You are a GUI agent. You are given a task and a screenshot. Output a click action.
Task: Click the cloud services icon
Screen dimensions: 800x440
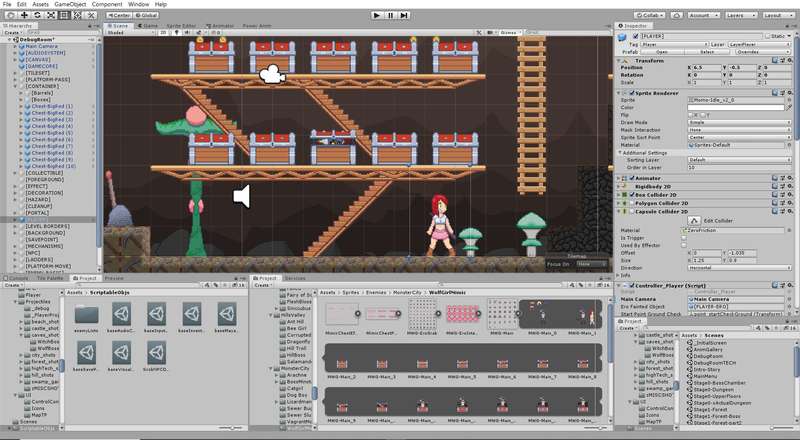[677, 15]
